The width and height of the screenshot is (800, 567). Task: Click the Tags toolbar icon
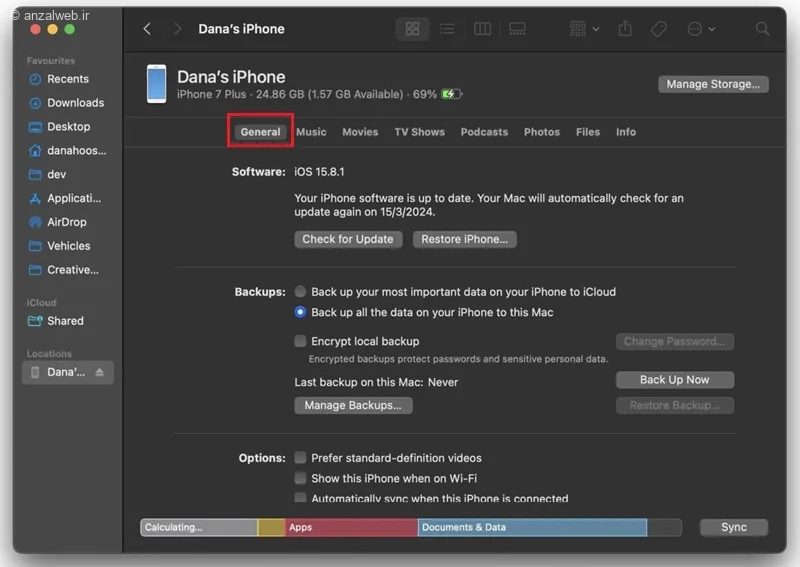659,29
